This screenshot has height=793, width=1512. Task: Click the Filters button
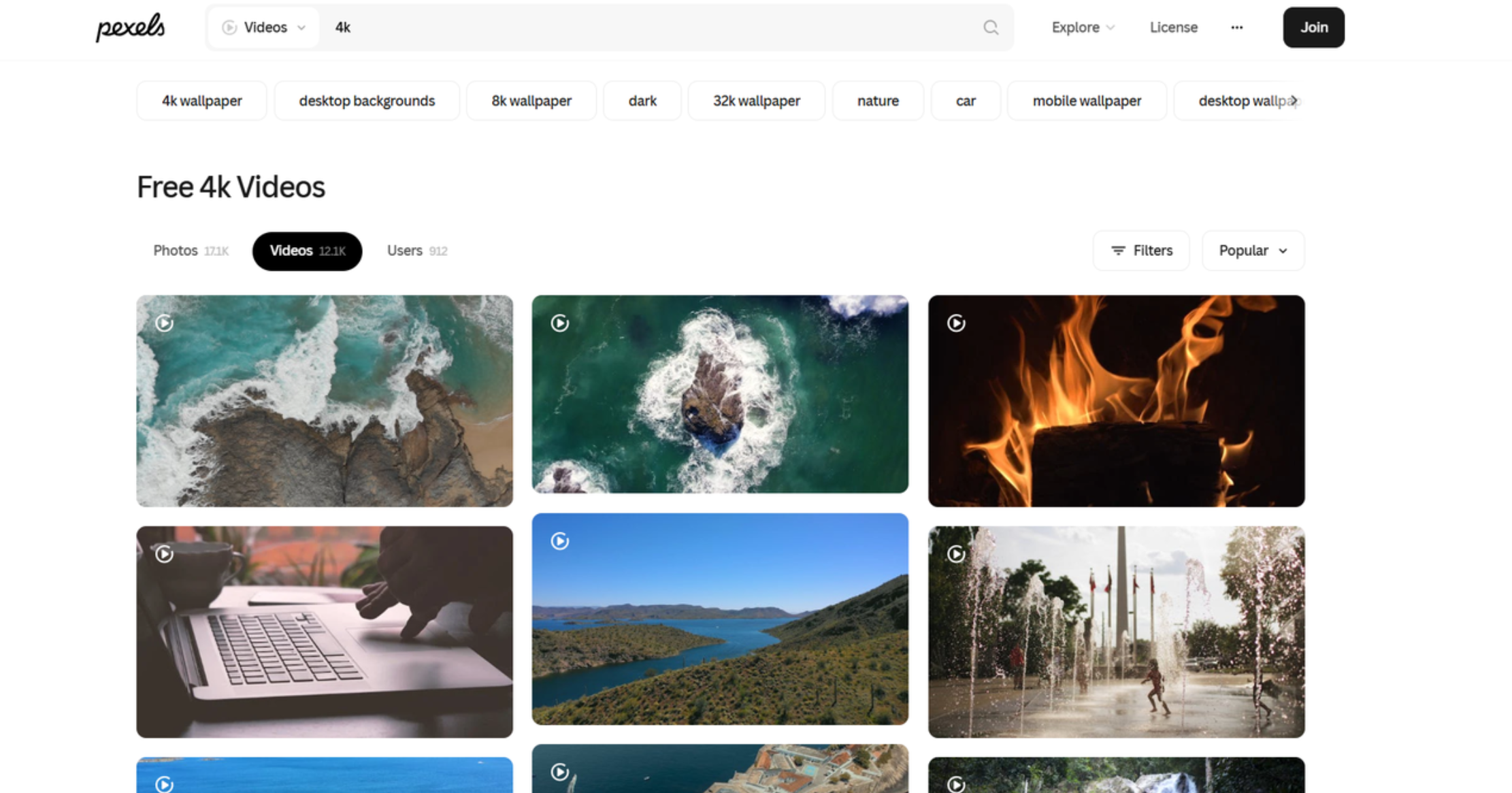pos(1142,250)
